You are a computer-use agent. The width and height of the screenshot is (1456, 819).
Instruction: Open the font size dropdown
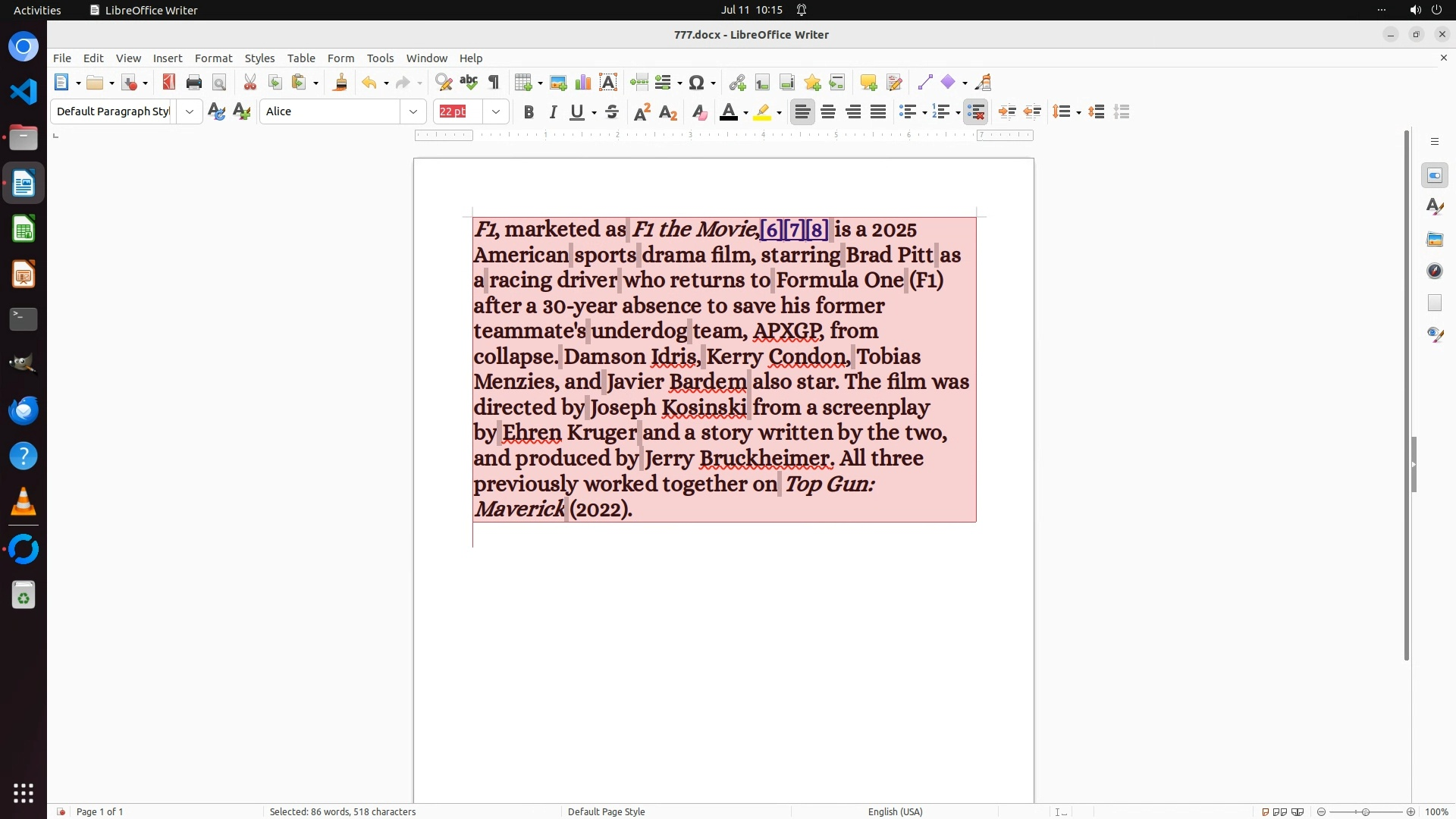496,112
